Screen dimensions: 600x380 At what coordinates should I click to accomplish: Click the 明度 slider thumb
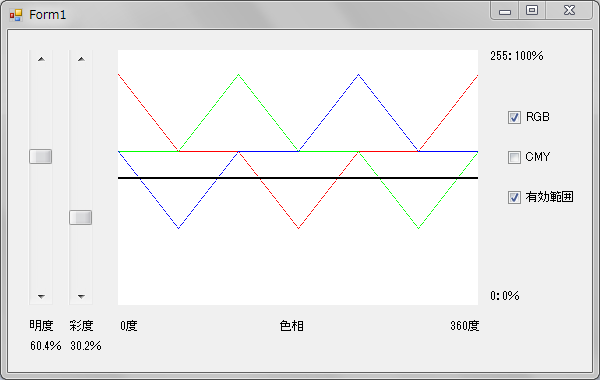pyautogui.click(x=41, y=157)
